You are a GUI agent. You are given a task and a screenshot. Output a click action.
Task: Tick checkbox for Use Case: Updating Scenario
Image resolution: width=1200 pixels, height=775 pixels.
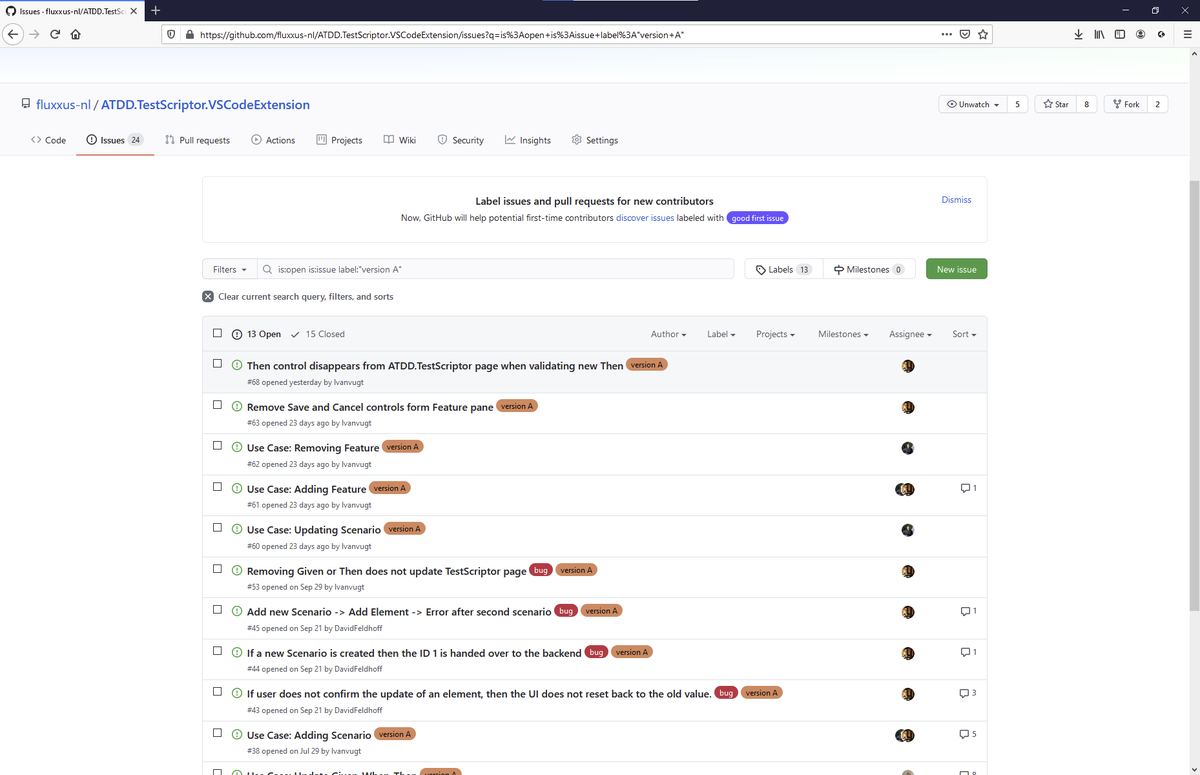tap(217, 528)
